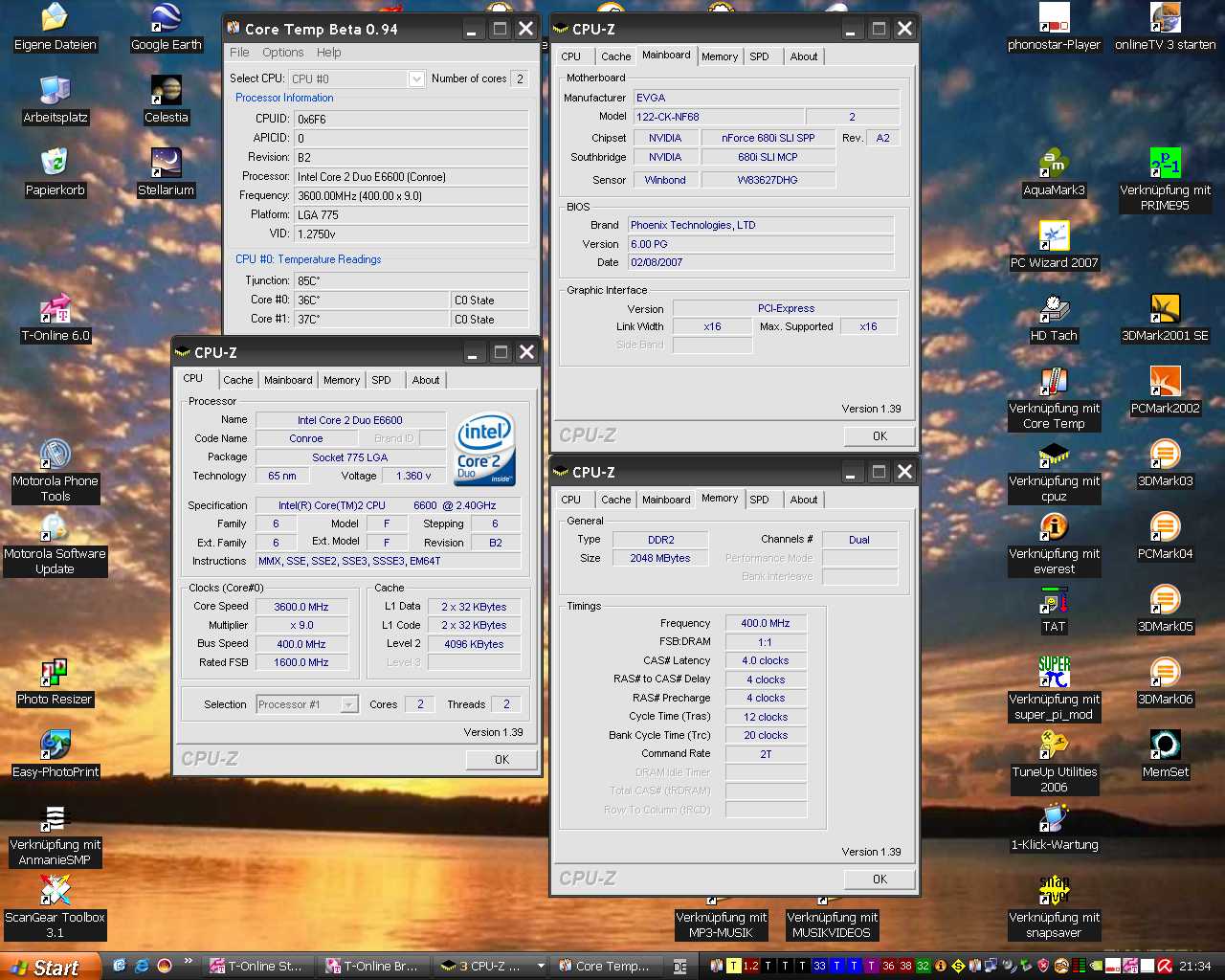1225x980 pixels.
Task: Open the Processor #1 selection dropdown
Action: click(348, 704)
